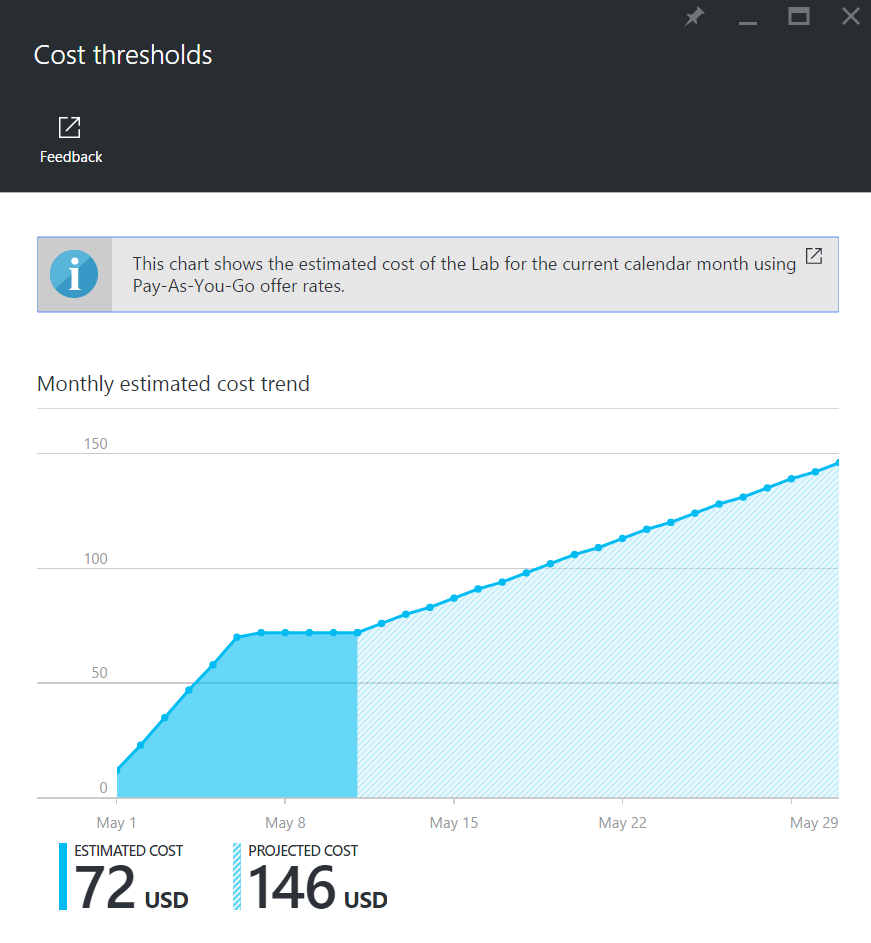Click the May 15 label on the x-axis

coord(455,823)
